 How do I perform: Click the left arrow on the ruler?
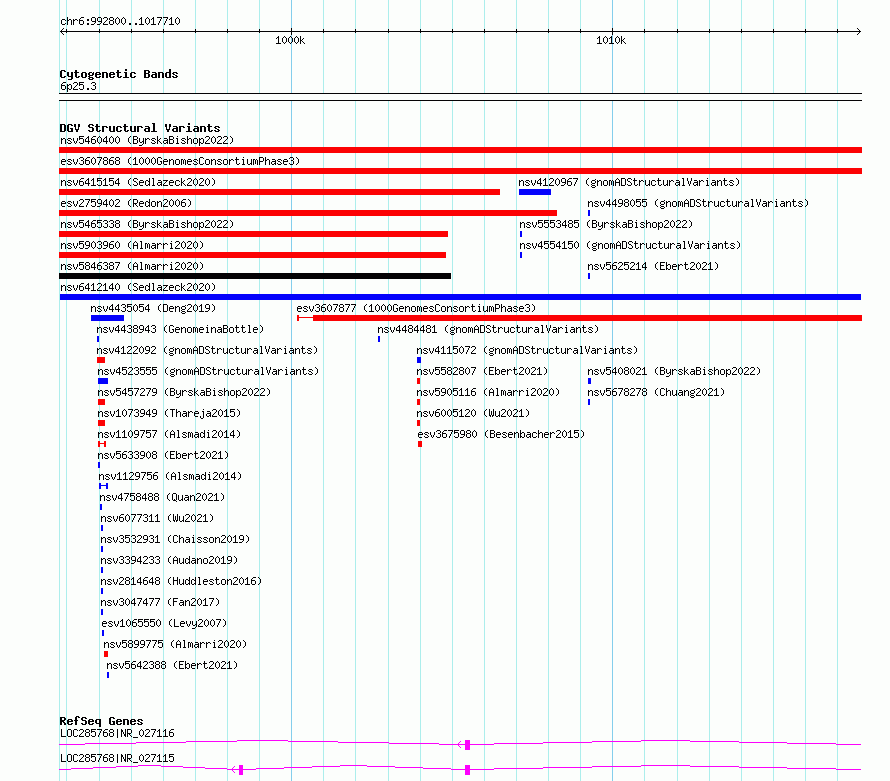[x=64, y=32]
